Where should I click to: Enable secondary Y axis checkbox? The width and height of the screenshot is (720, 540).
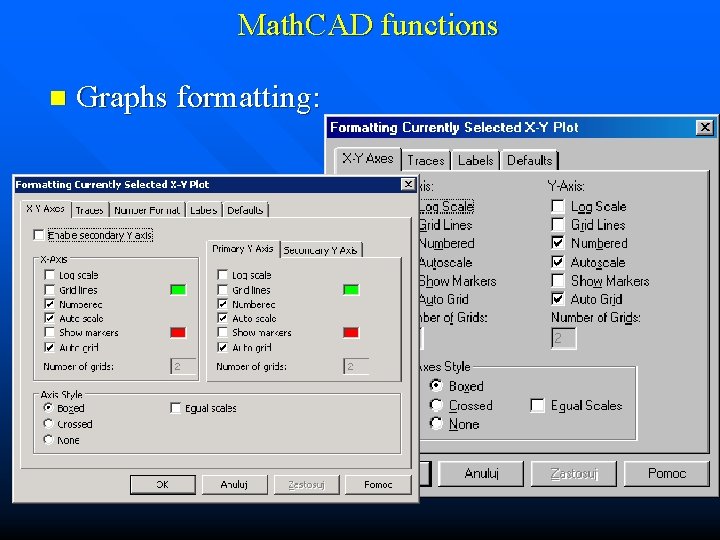(39, 235)
